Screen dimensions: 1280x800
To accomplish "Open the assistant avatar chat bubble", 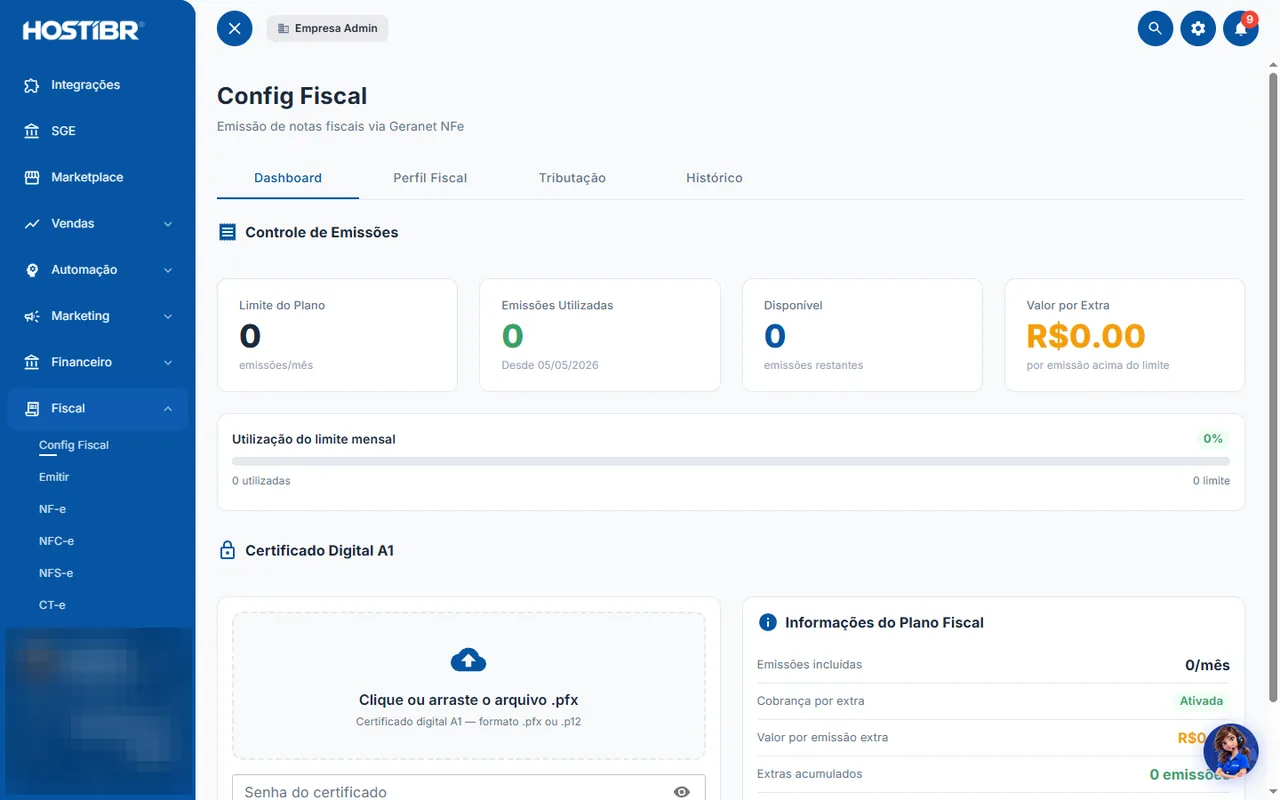I will 1230,751.
